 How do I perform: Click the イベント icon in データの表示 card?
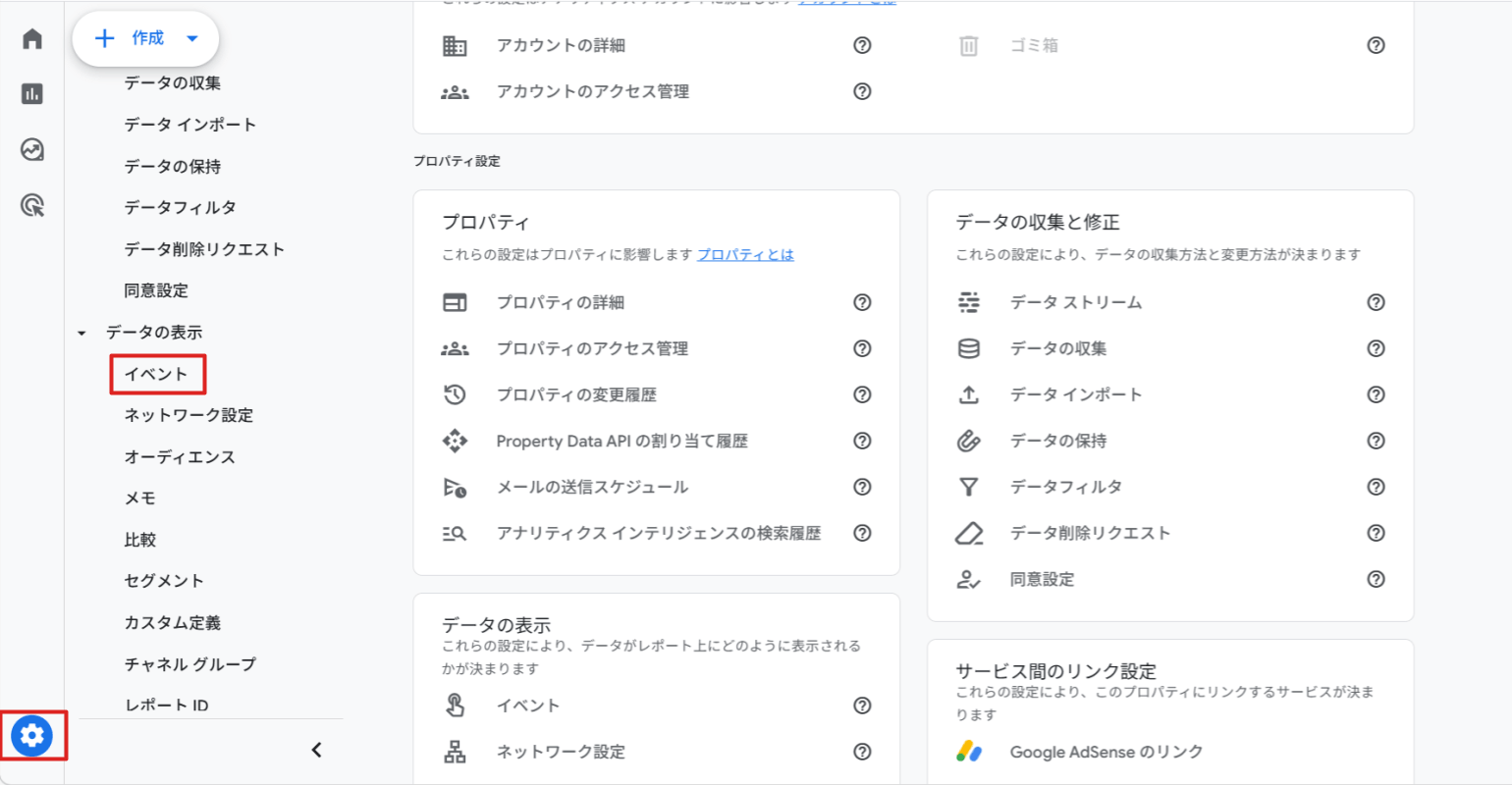click(457, 705)
